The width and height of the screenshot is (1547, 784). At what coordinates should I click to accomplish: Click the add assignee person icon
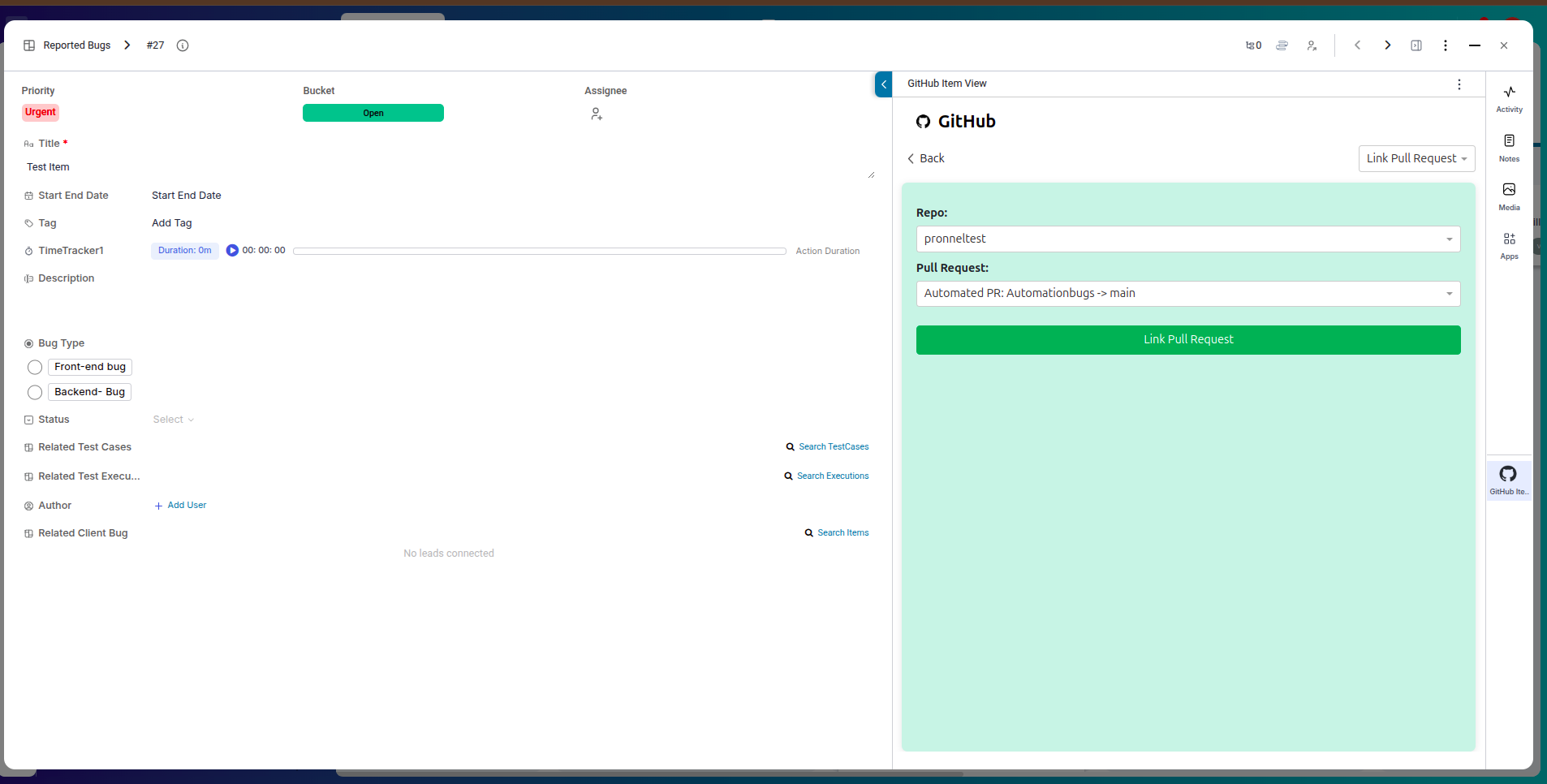597,114
